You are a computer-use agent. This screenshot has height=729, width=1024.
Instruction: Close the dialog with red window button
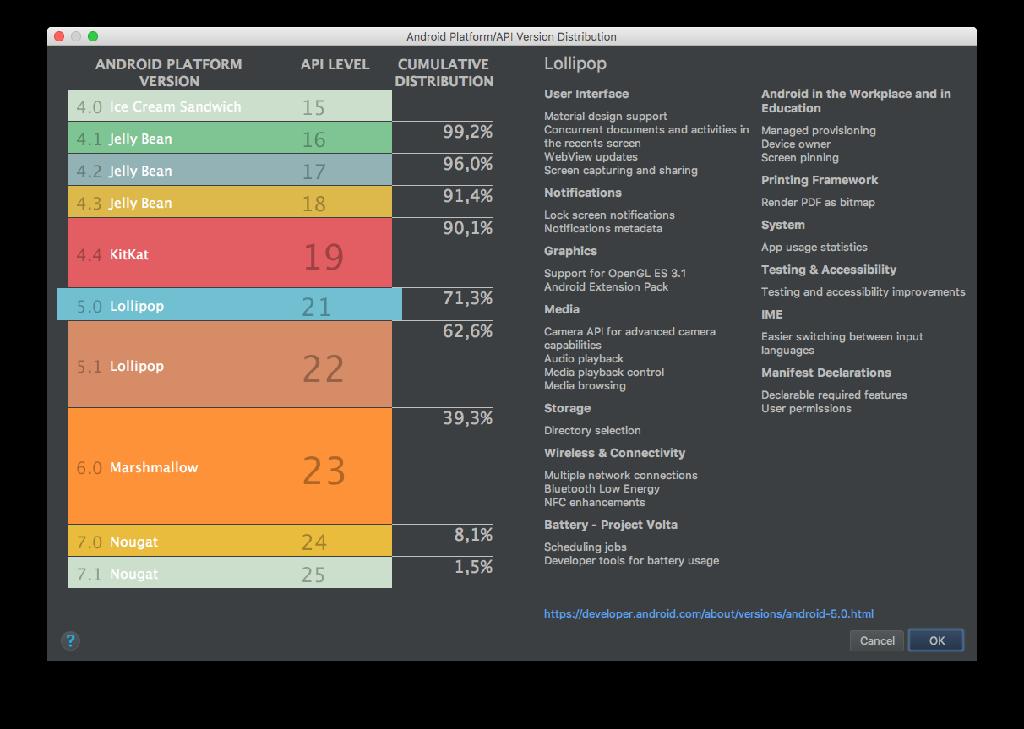[59, 37]
